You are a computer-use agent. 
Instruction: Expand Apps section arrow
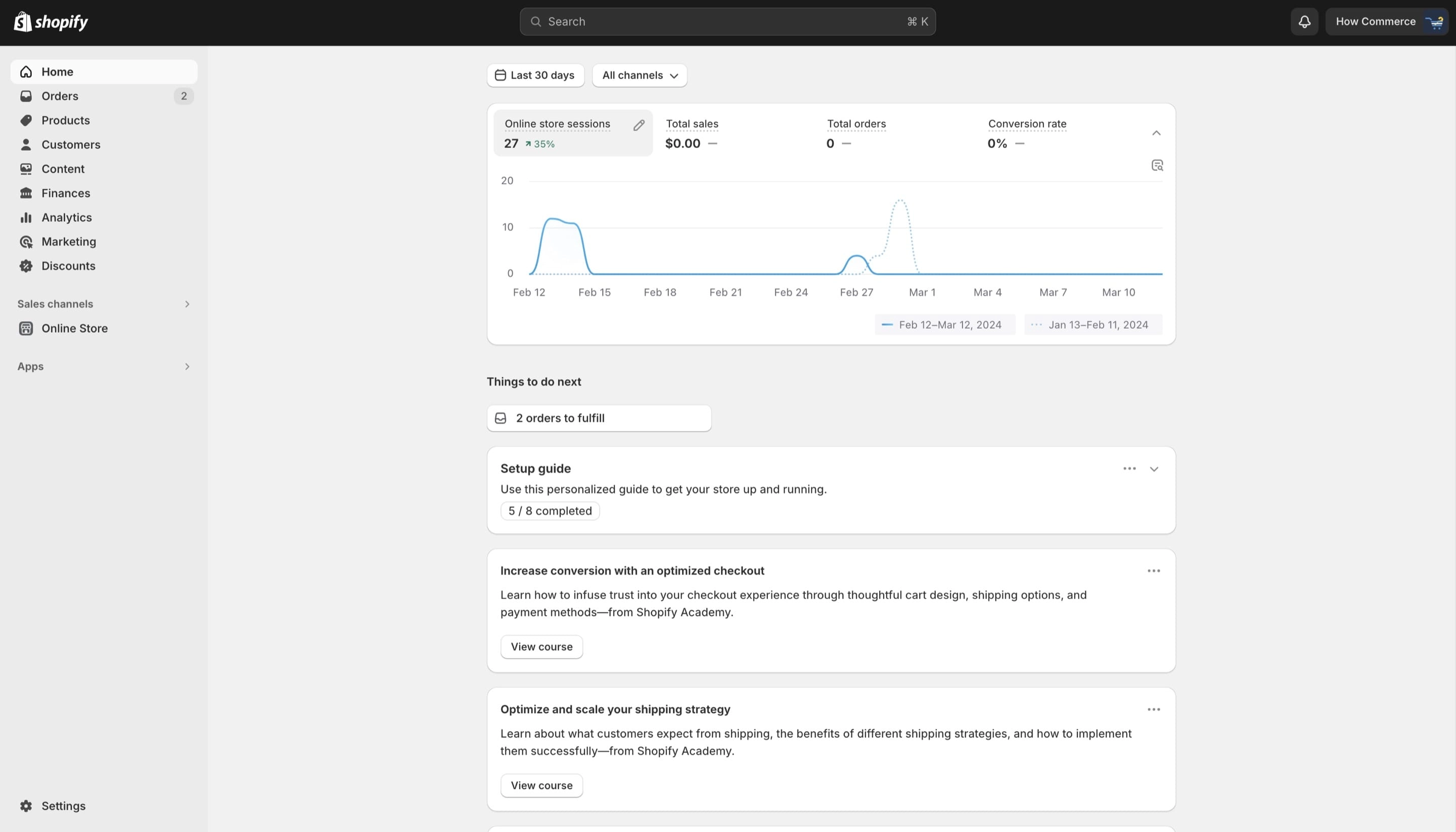[x=187, y=367]
